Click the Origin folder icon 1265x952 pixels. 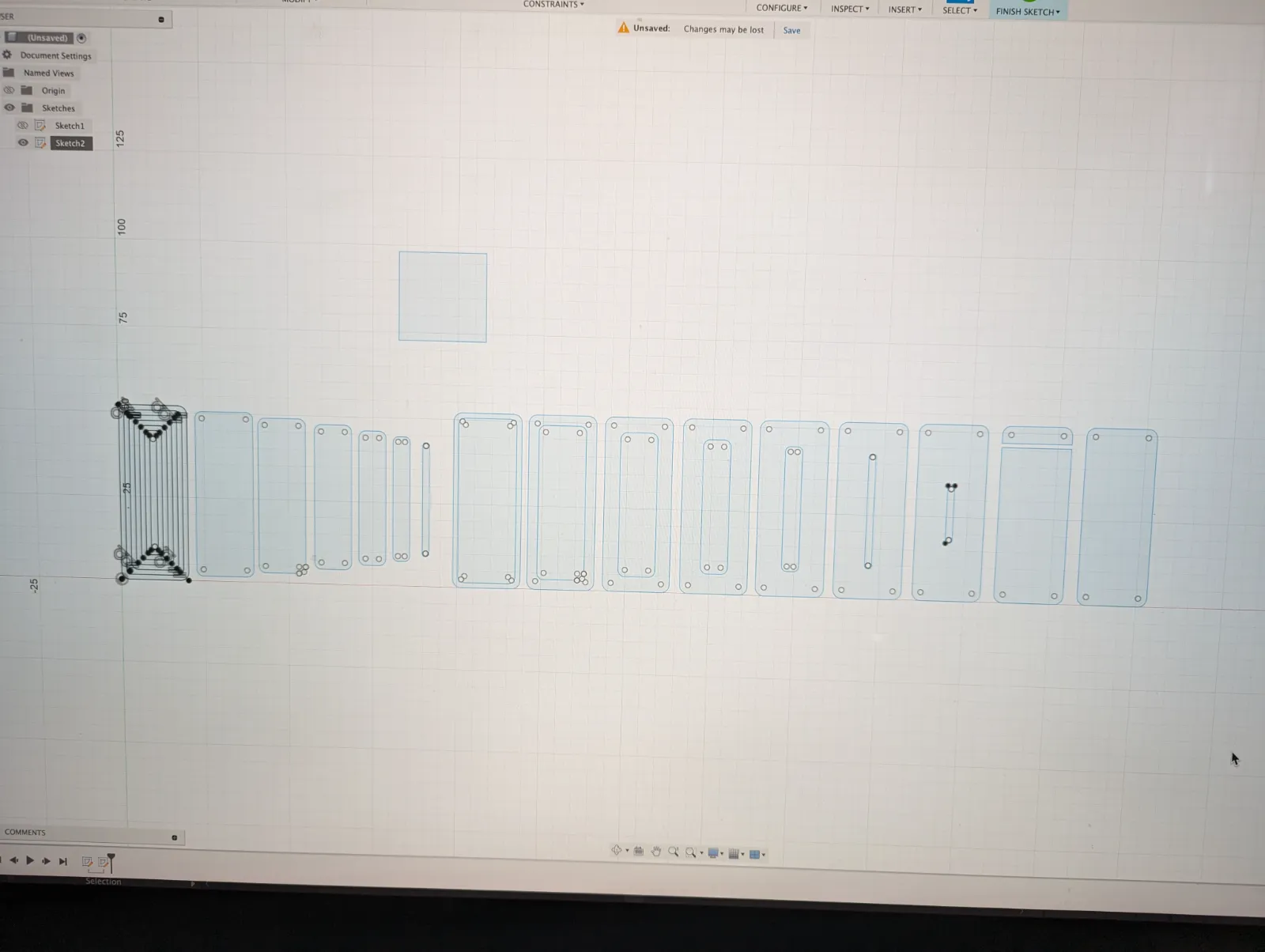coord(27,89)
